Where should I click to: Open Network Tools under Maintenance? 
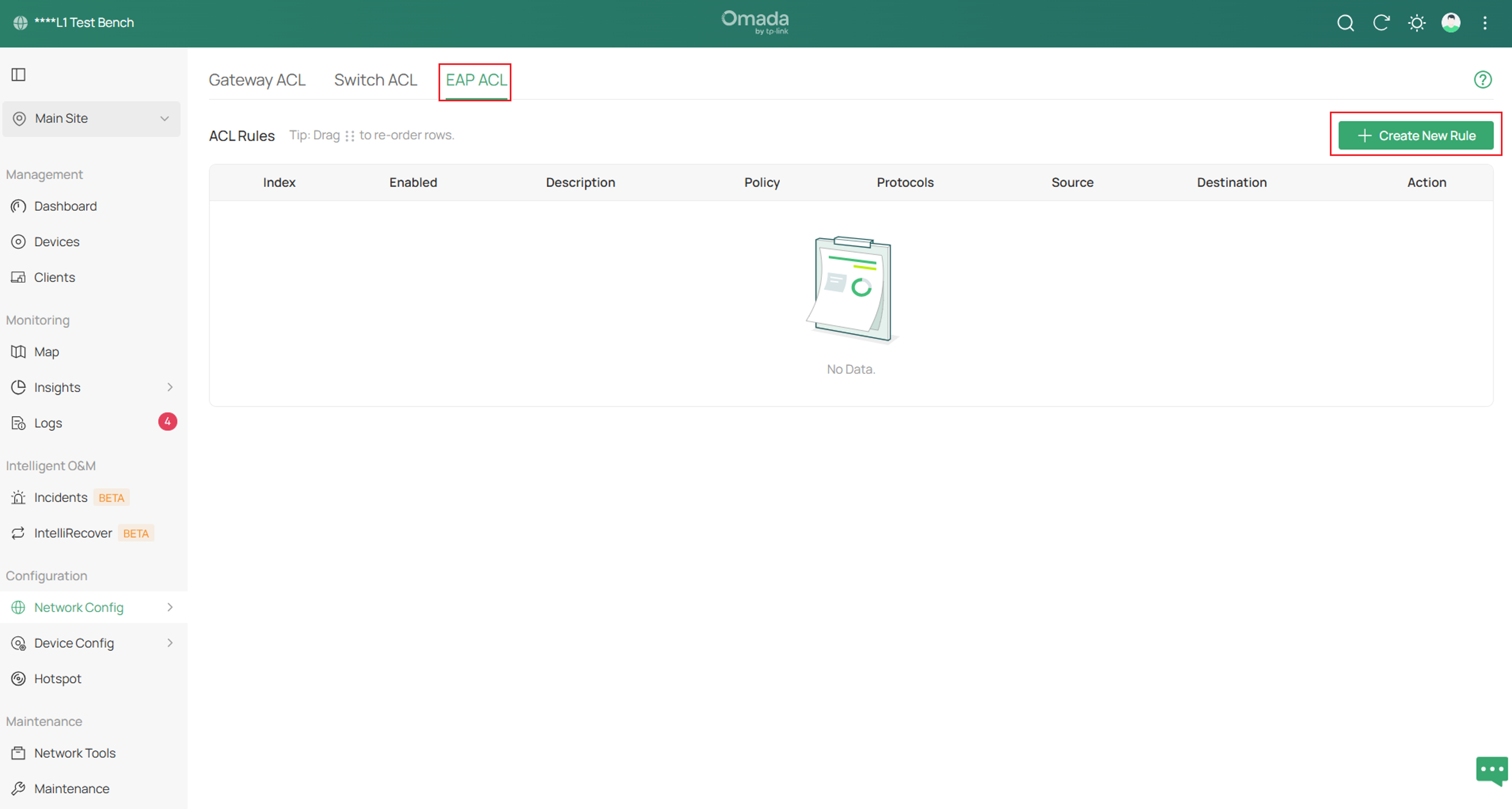[x=74, y=753]
